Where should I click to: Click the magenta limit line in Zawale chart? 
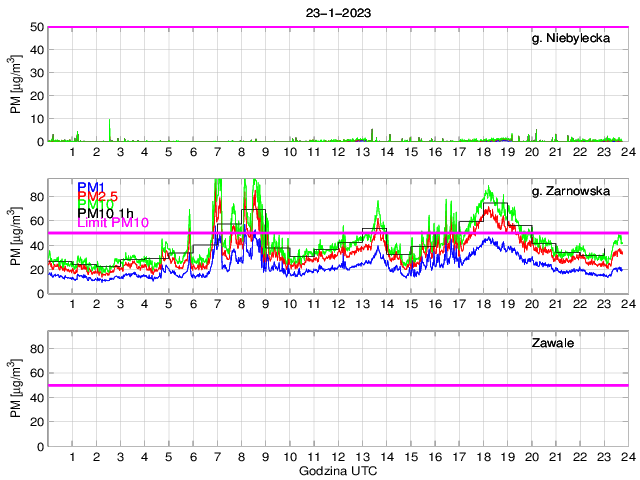[x=336, y=385]
